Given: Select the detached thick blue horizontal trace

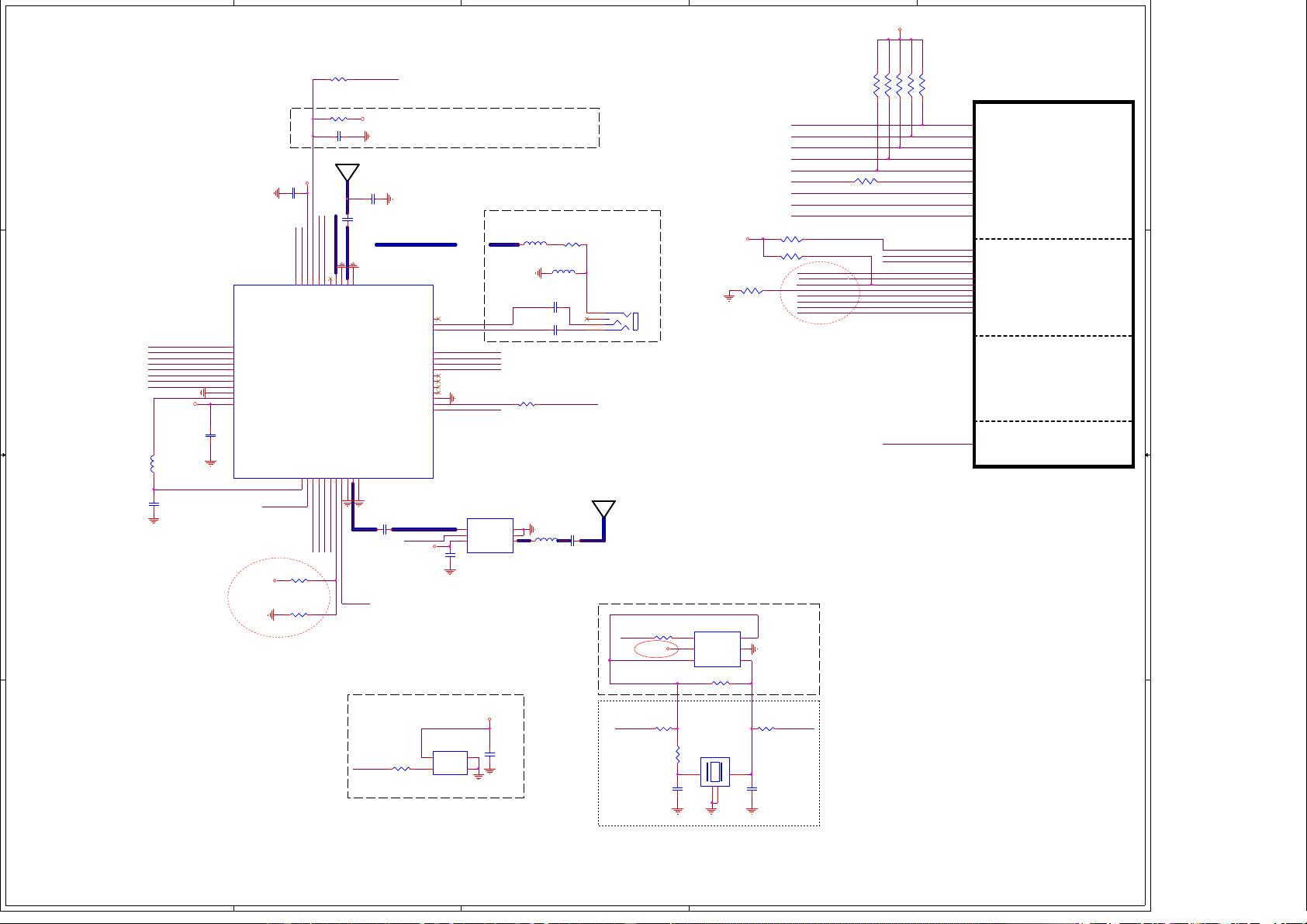Looking at the screenshot, I should (x=416, y=244).
